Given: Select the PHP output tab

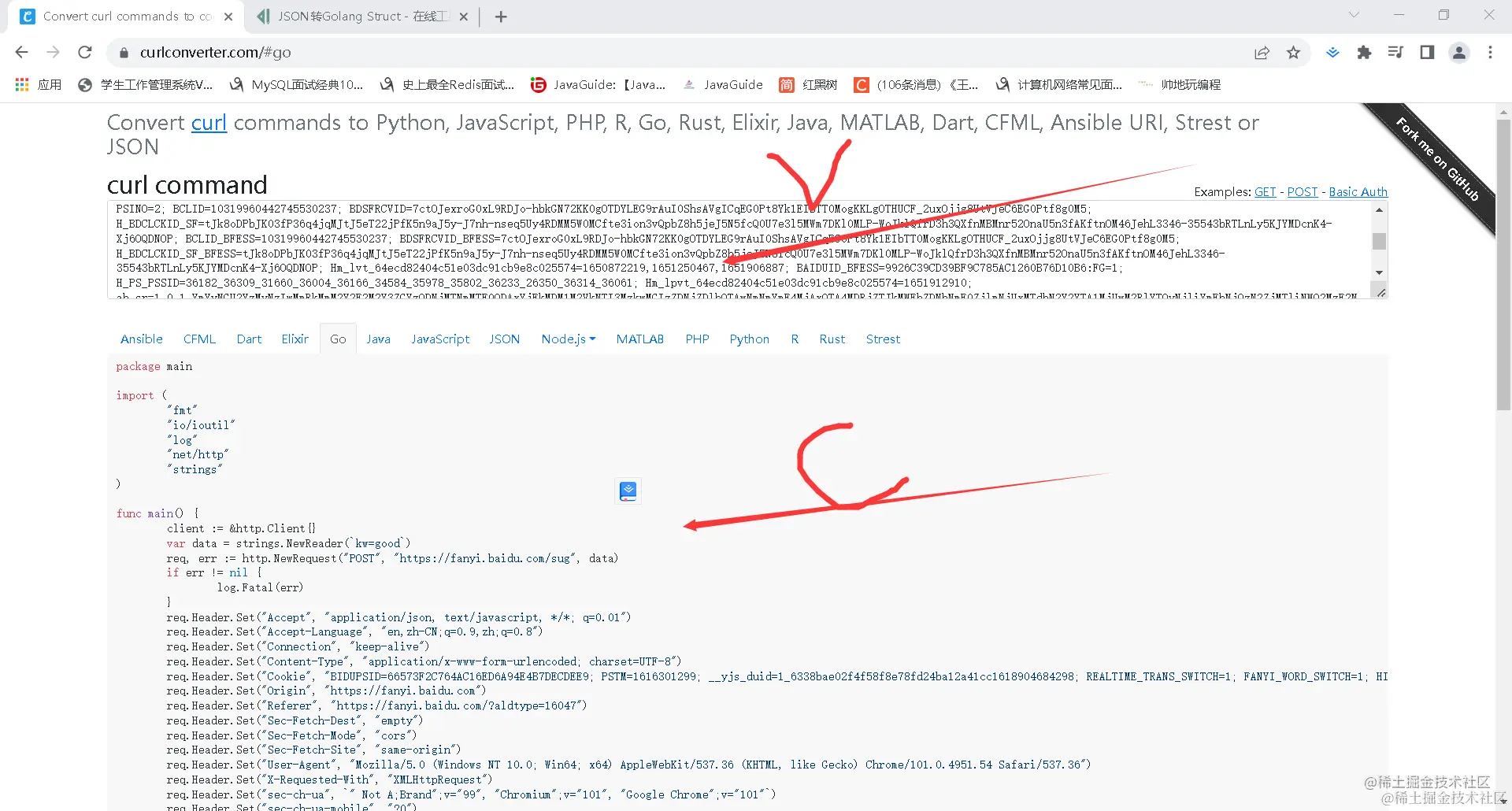Looking at the screenshot, I should (x=698, y=339).
